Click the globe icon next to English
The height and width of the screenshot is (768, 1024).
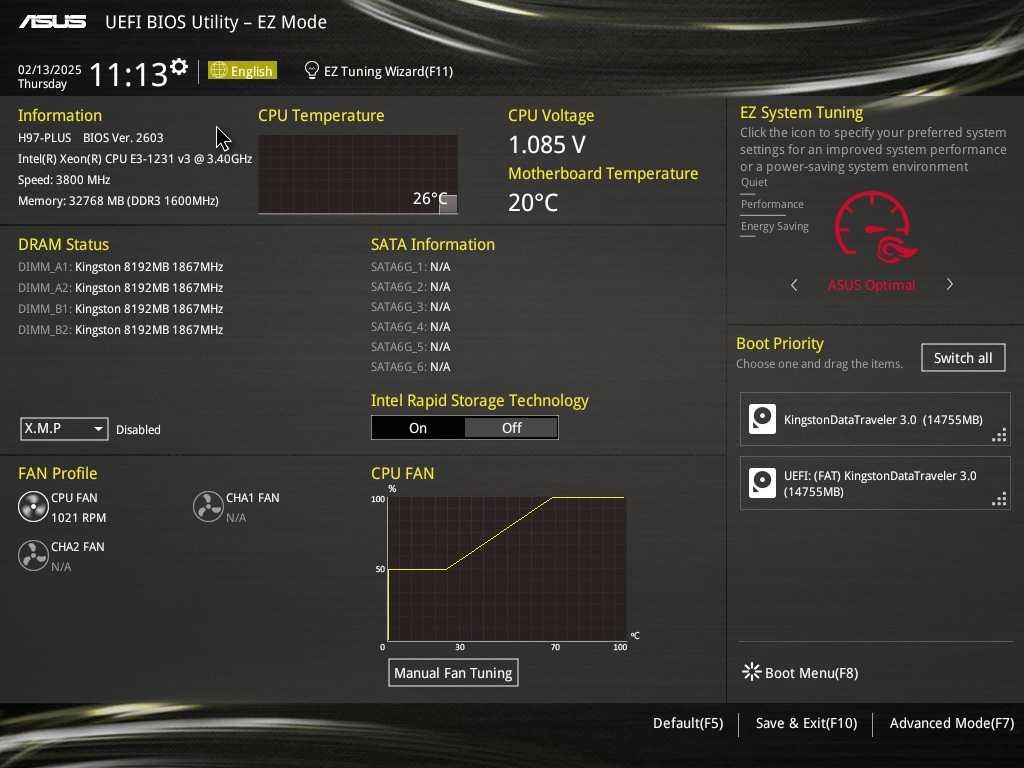219,70
